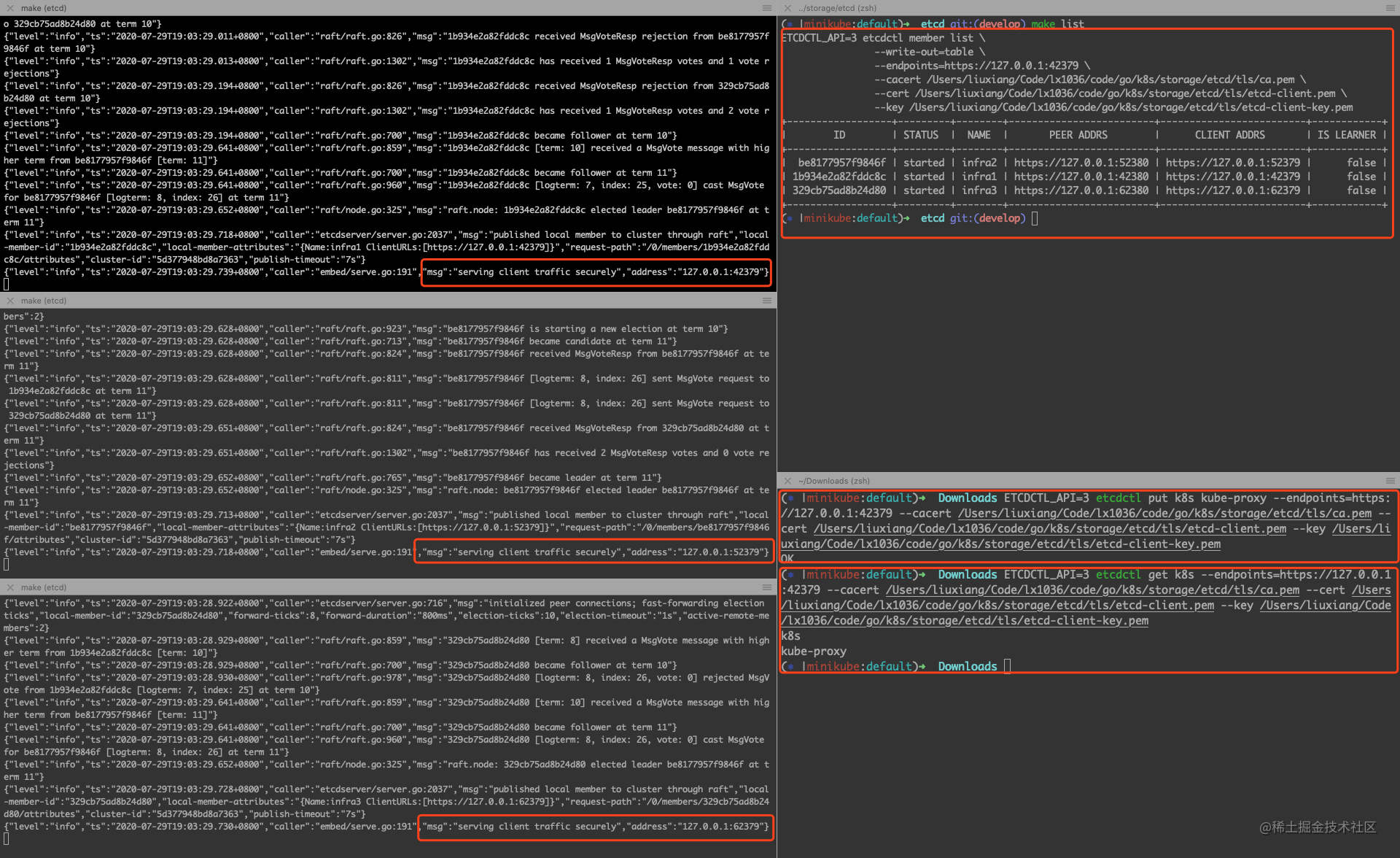Click client address https://127.0.0.1:42379 in table
The width and height of the screenshot is (1400, 858).
1232,177
